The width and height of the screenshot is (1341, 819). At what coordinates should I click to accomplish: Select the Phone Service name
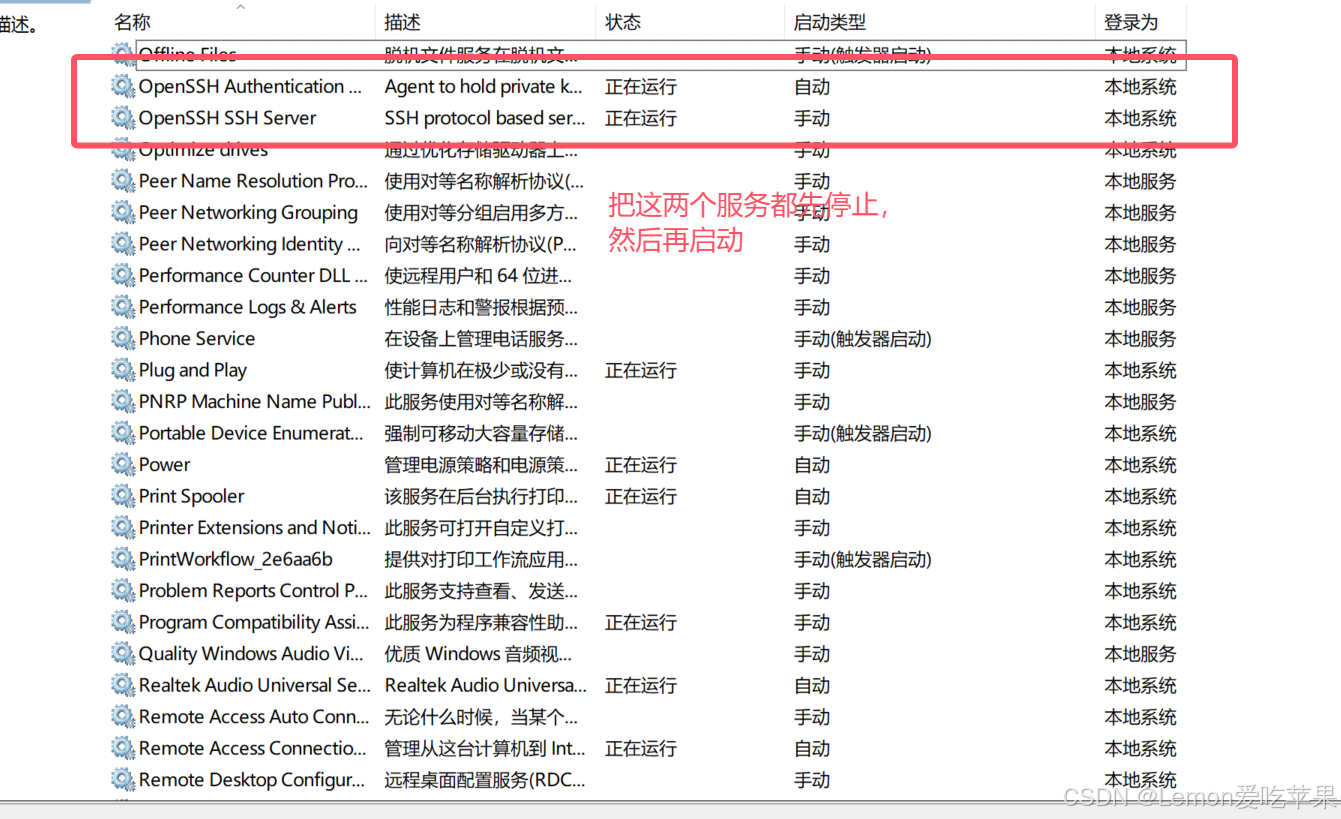[x=197, y=339]
